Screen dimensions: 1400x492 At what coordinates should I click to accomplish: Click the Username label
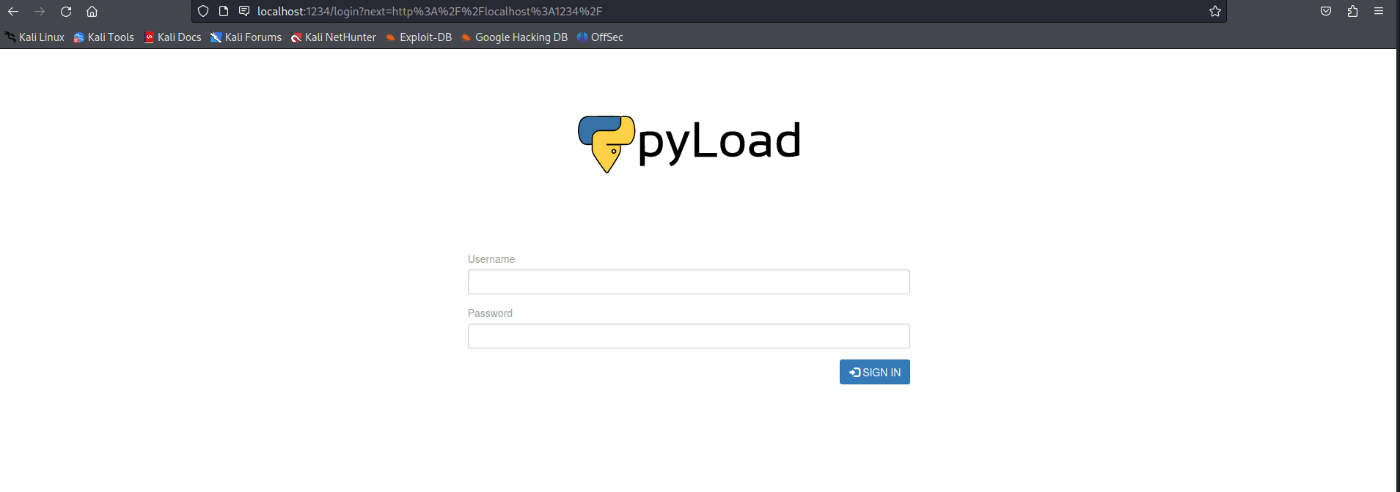click(x=491, y=259)
